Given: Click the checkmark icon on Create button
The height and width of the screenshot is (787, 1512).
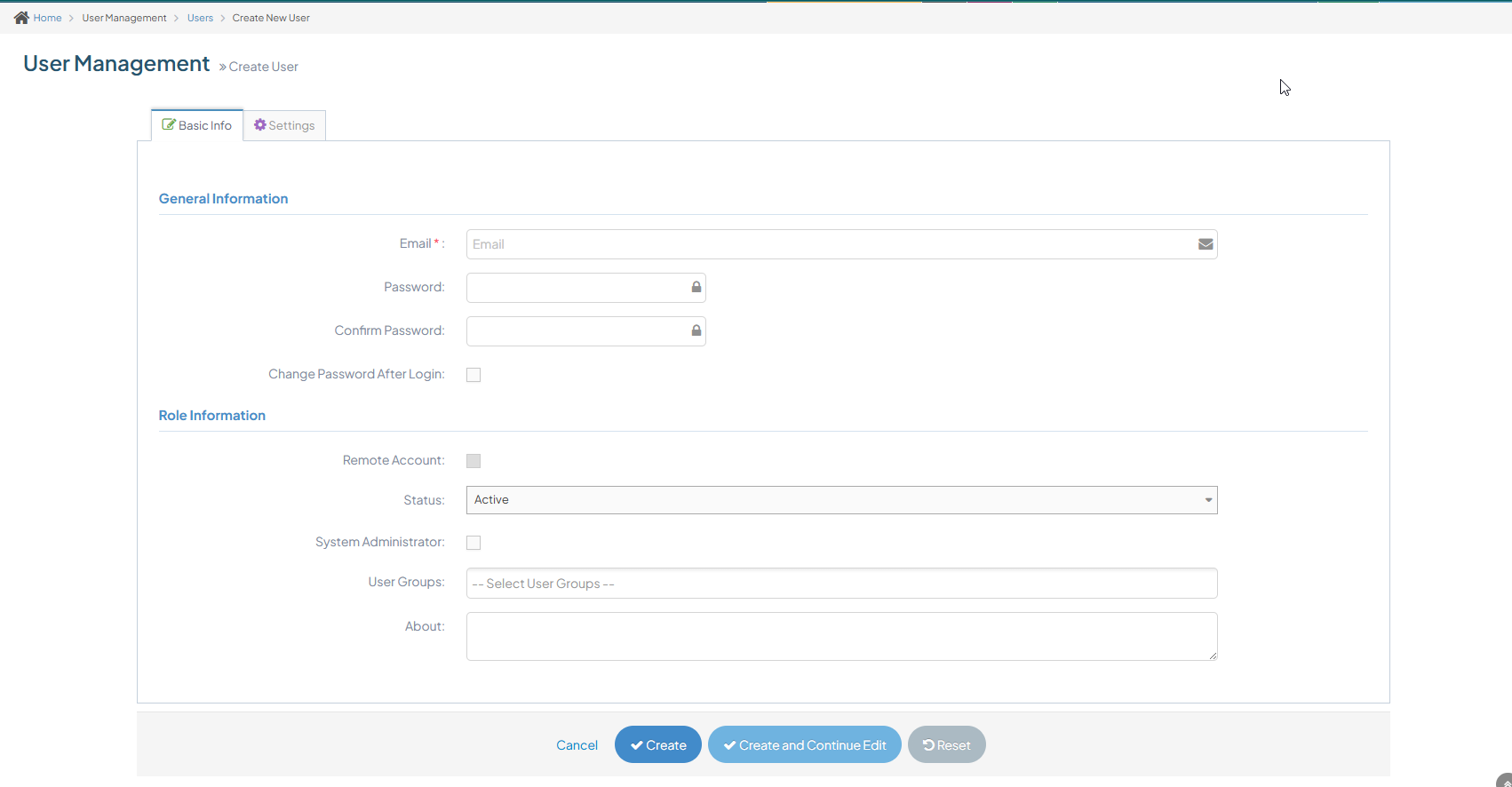Looking at the screenshot, I should [x=636, y=745].
